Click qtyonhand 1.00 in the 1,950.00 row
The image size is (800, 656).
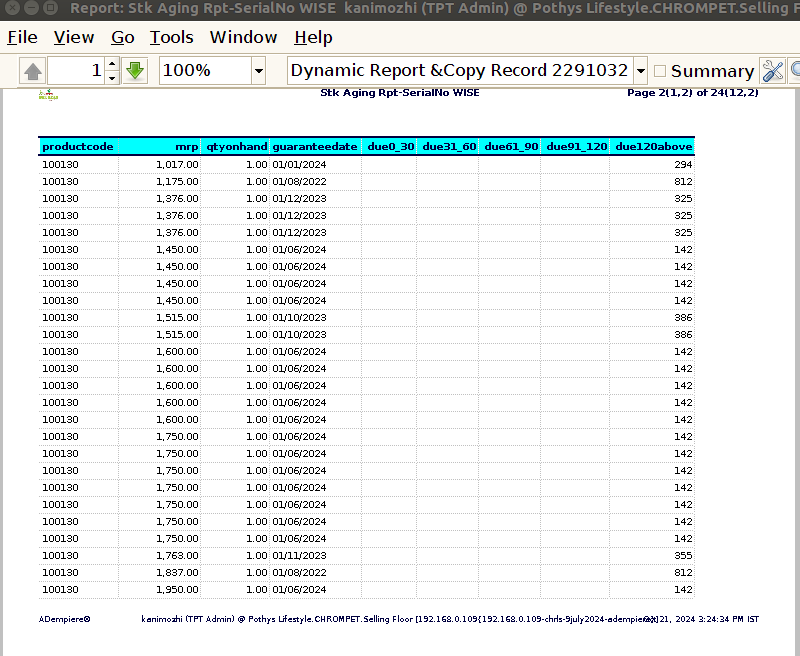[x=257, y=590]
